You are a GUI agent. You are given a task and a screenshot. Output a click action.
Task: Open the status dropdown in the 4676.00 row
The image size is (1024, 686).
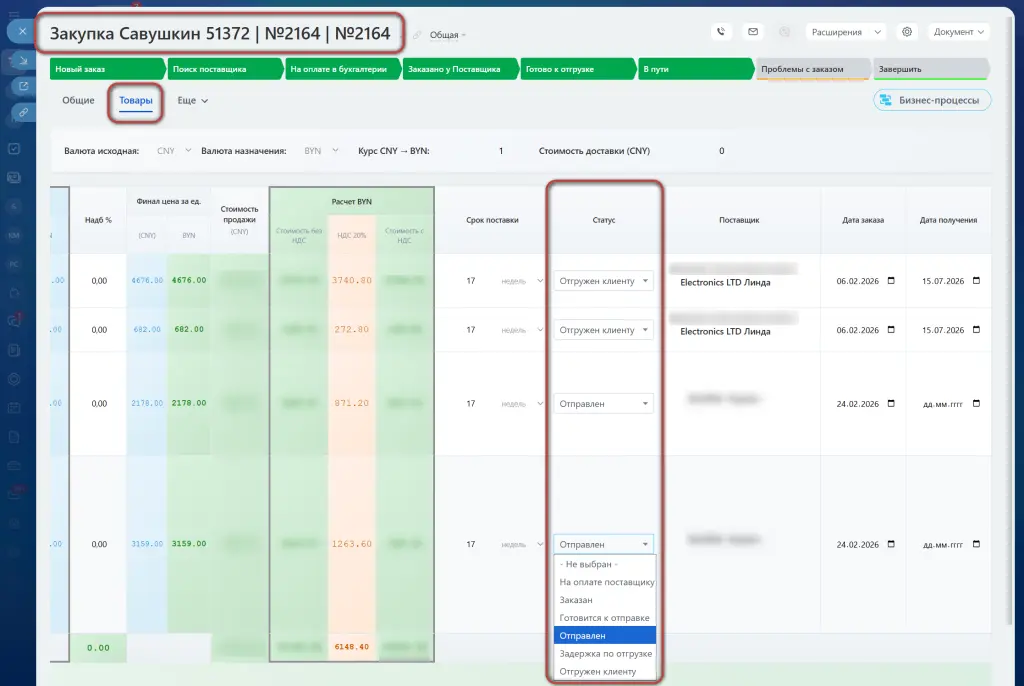(x=603, y=281)
